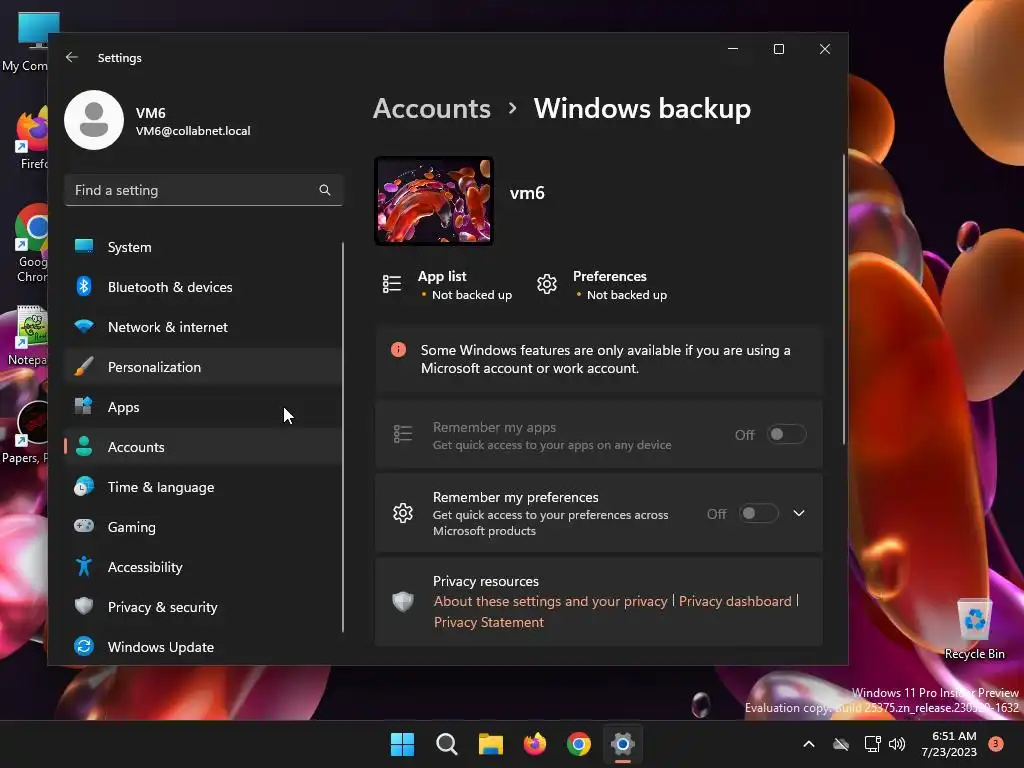This screenshot has width=1024, height=768.
Task: Click the notification badge in the tray
Action: coord(996,744)
